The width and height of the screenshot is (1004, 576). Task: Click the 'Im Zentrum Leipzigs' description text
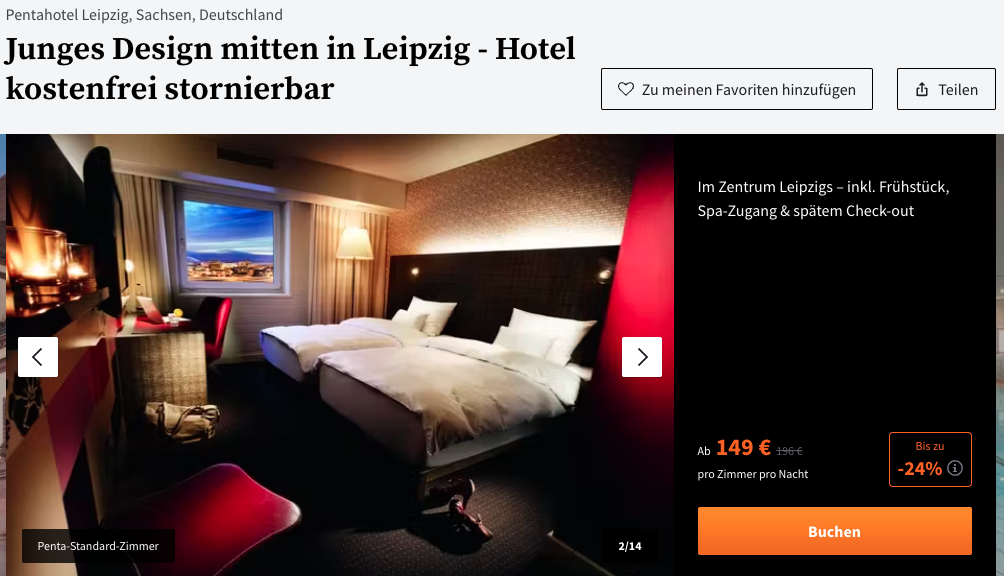pos(823,198)
